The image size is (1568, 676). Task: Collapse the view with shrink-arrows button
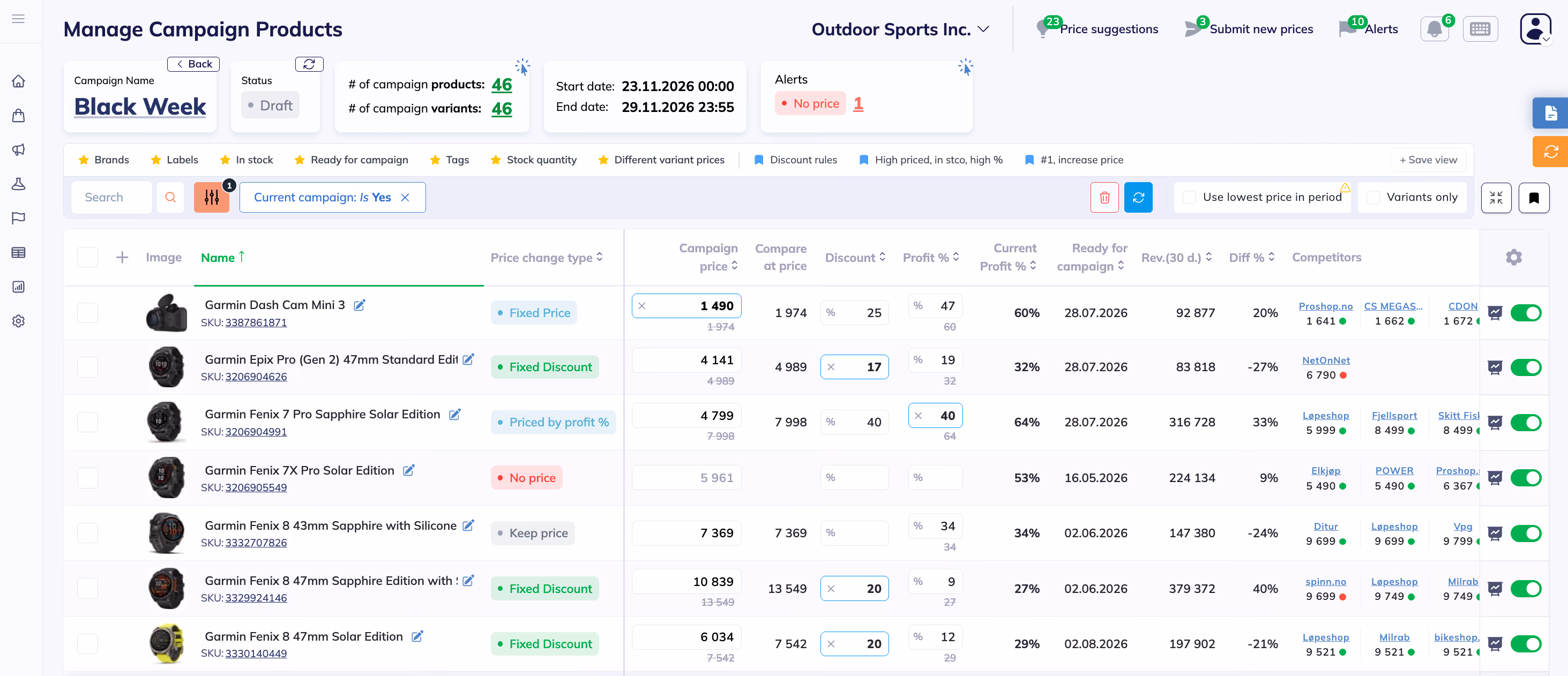pos(1496,198)
